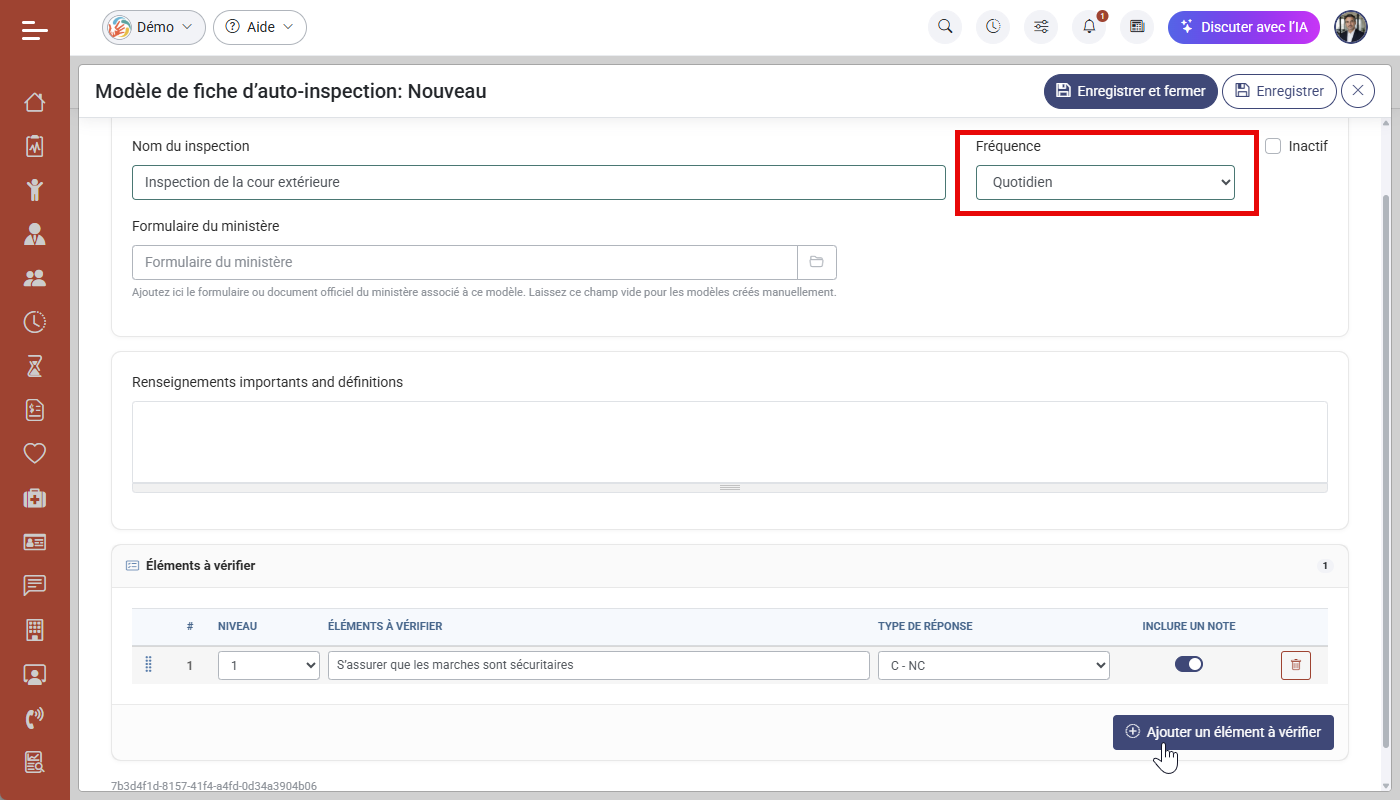
Task: Check the Inactif checkbox
Action: coord(1273,146)
